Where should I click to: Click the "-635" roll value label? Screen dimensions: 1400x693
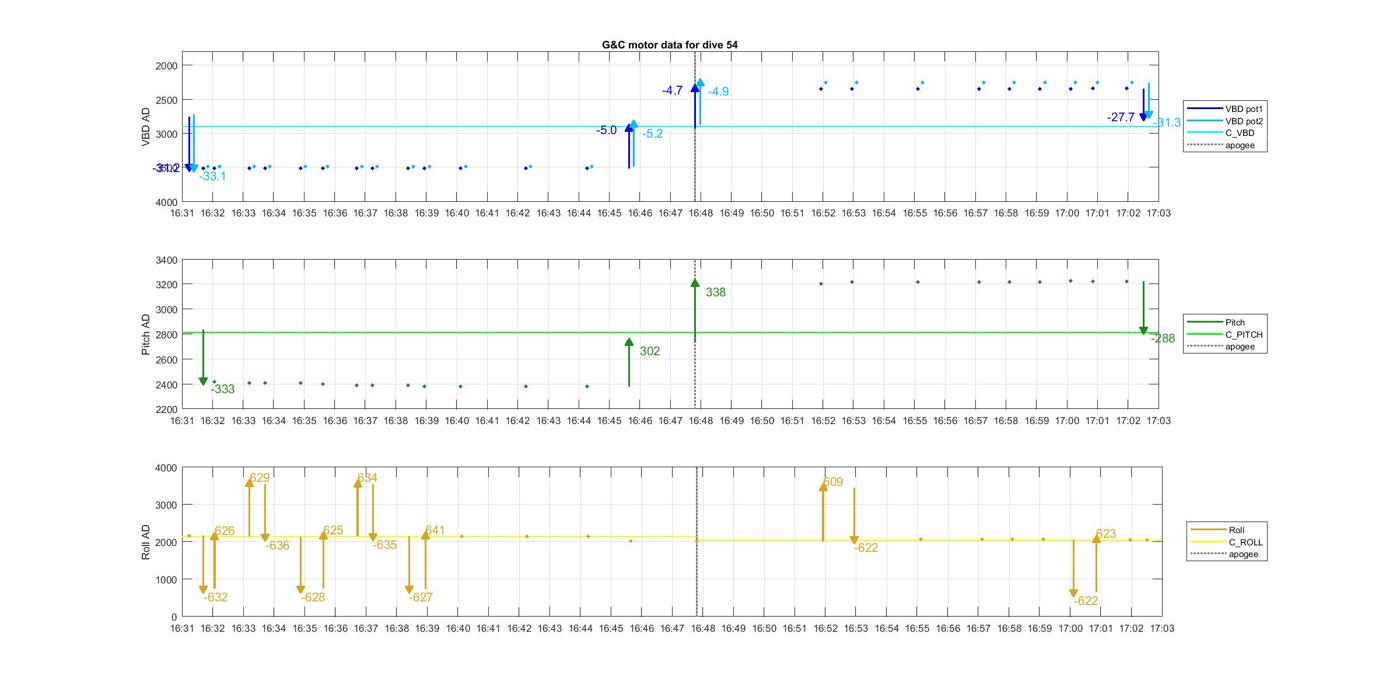point(385,545)
